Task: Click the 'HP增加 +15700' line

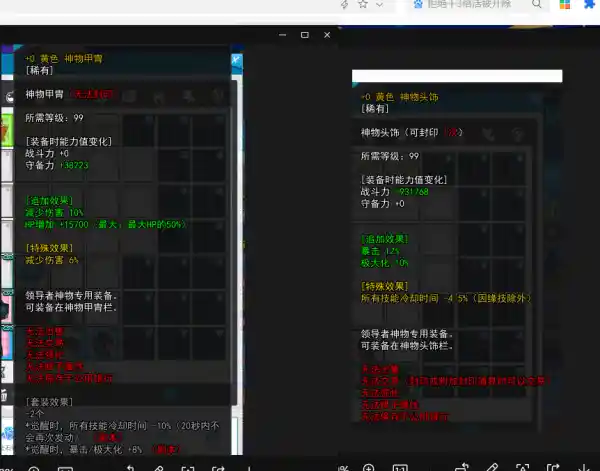Action: (105, 224)
